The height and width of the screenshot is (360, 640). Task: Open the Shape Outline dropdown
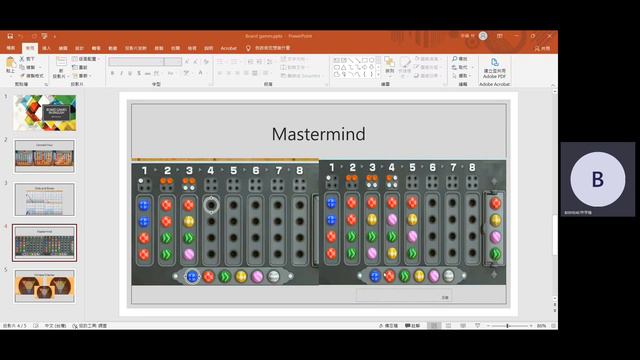point(427,67)
